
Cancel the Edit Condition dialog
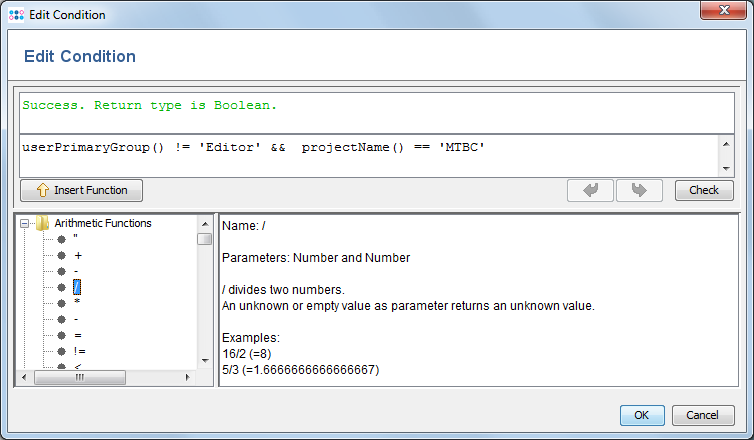[x=702, y=414]
